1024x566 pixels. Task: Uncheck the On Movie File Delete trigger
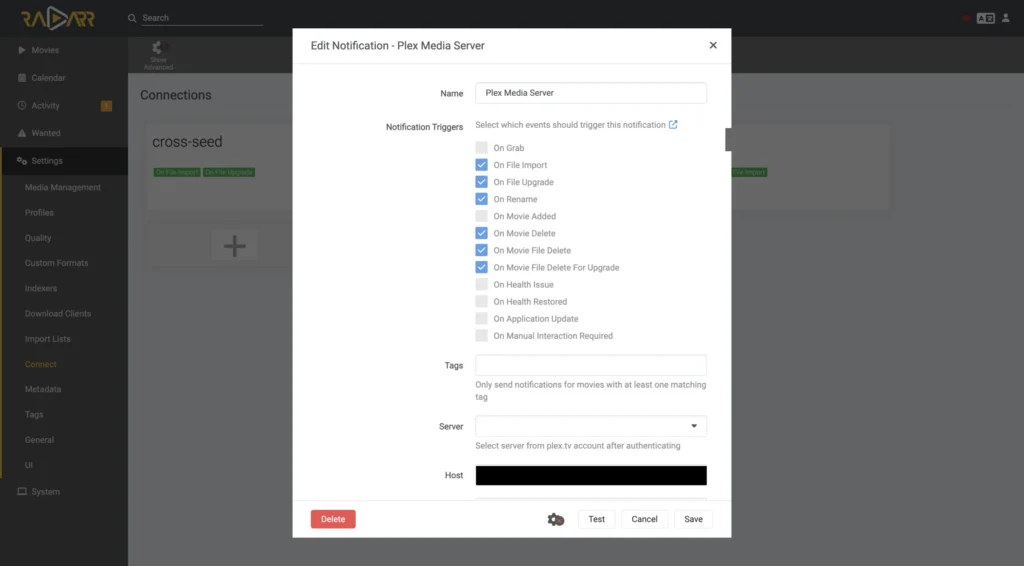[x=481, y=250]
